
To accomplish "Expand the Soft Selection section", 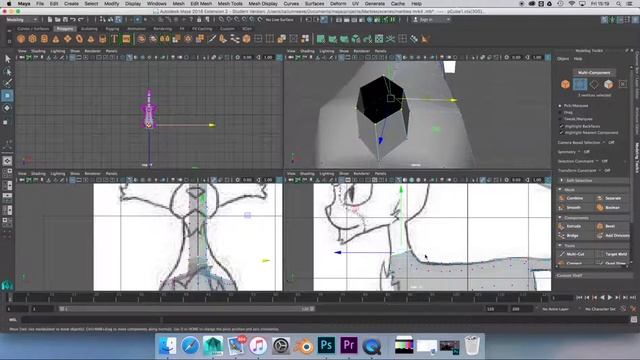I will tap(593, 180).
